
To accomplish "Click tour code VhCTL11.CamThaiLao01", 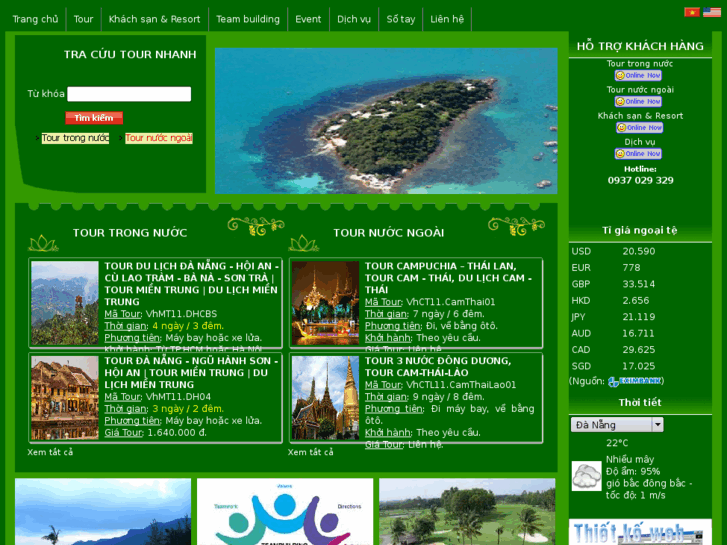I will click(x=461, y=385).
